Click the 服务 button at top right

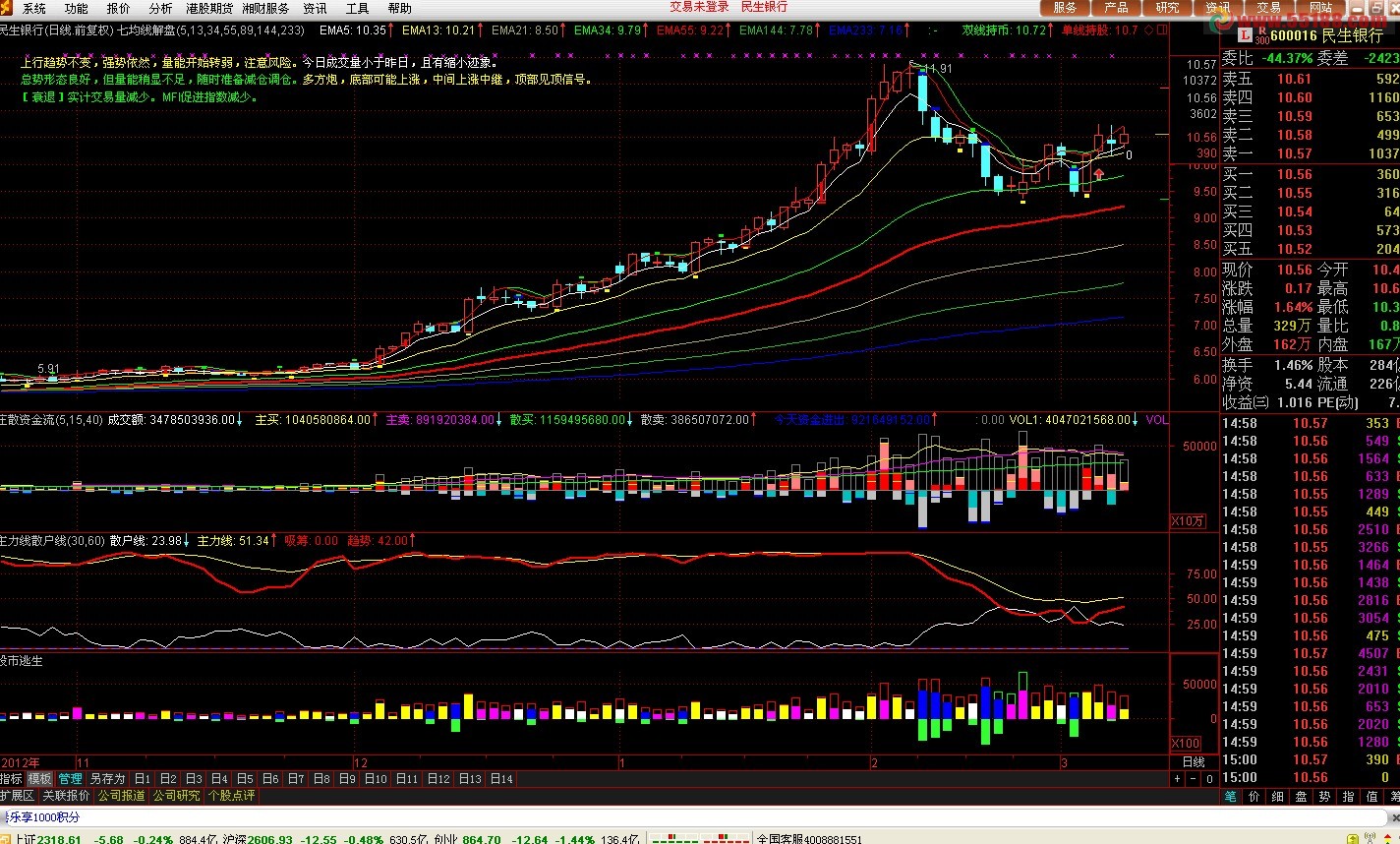pyautogui.click(x=1065, y=8)
